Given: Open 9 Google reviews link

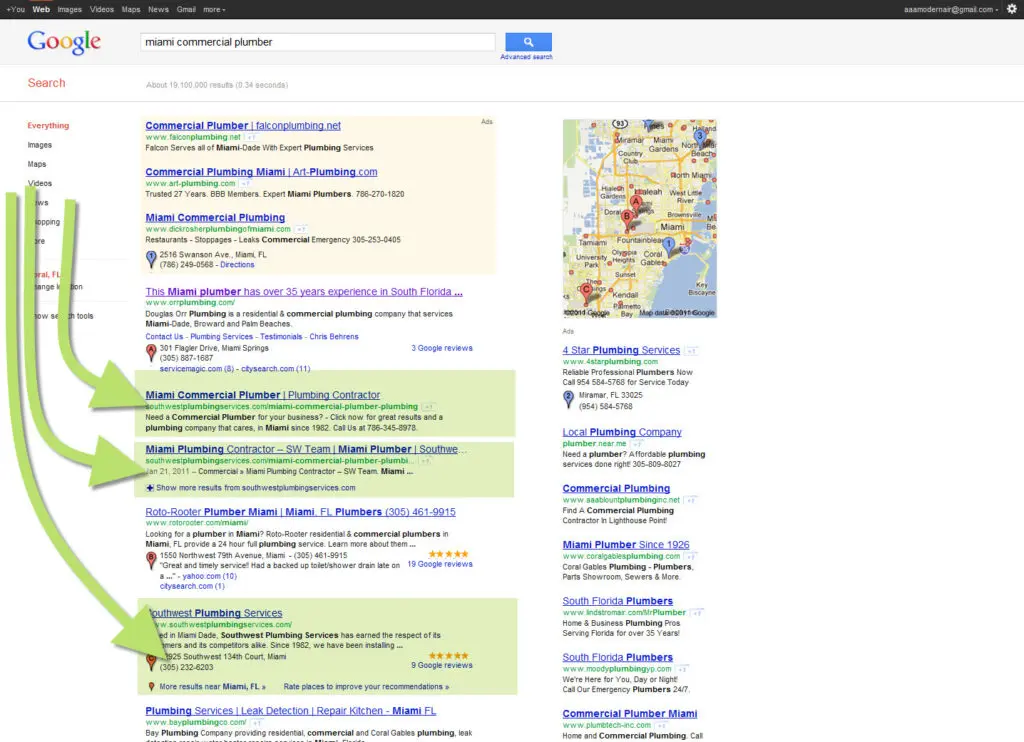Looking at the screenshot, I should pos(442,665).
